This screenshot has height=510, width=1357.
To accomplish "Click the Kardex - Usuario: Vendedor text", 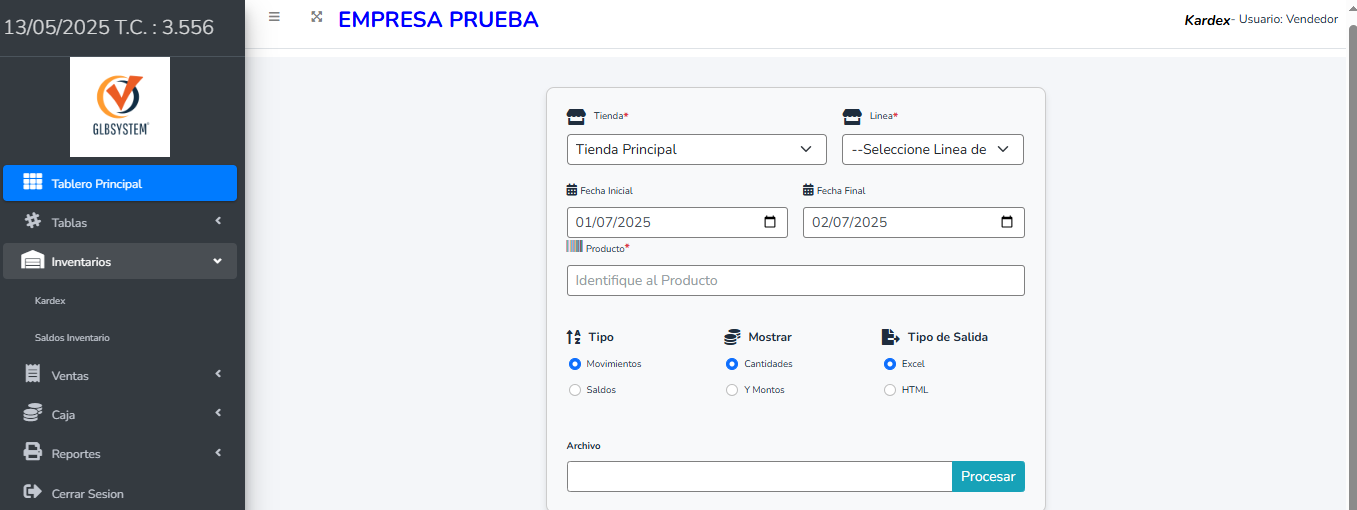I will (x=1261, y=19).
